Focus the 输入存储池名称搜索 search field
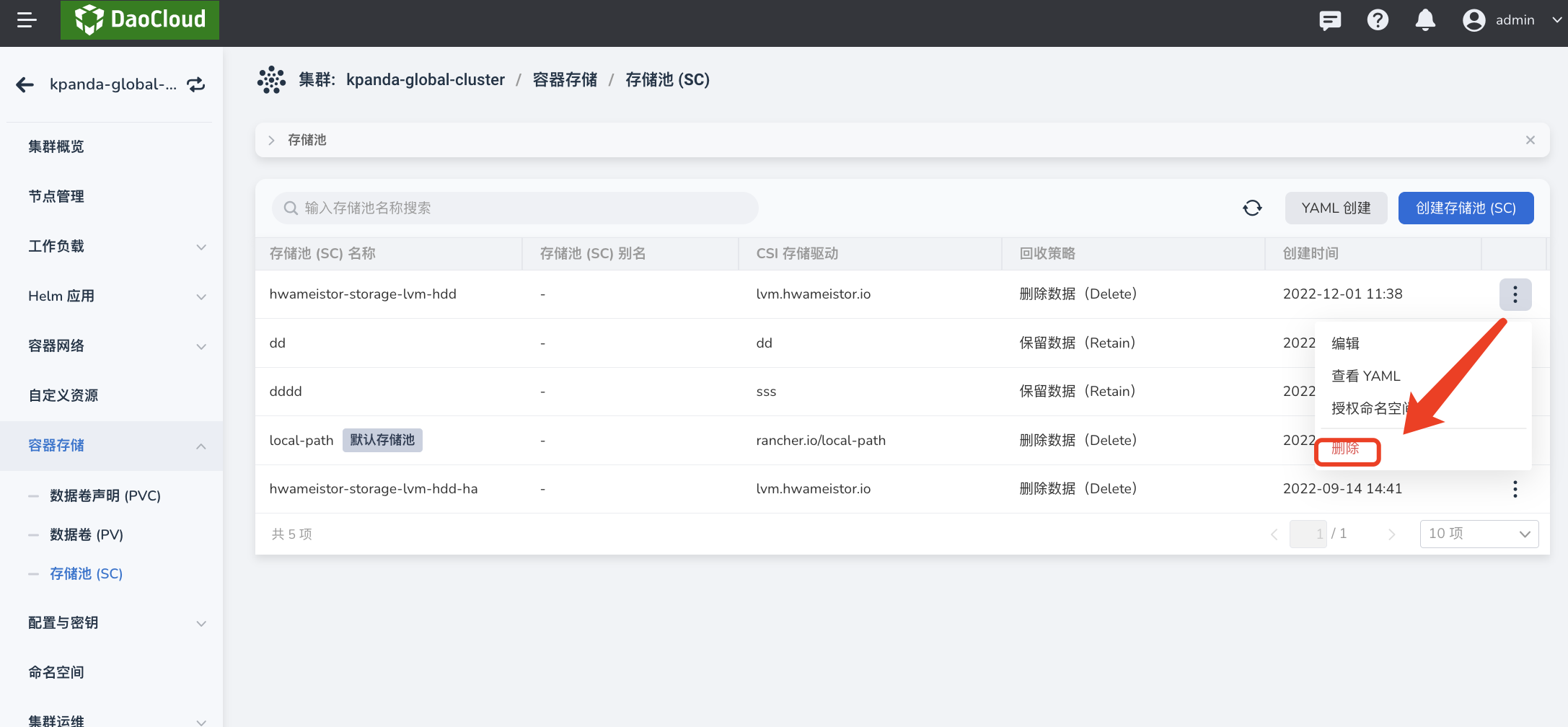This screenshot has width=1568, height=727. click(x=515, y=208)
